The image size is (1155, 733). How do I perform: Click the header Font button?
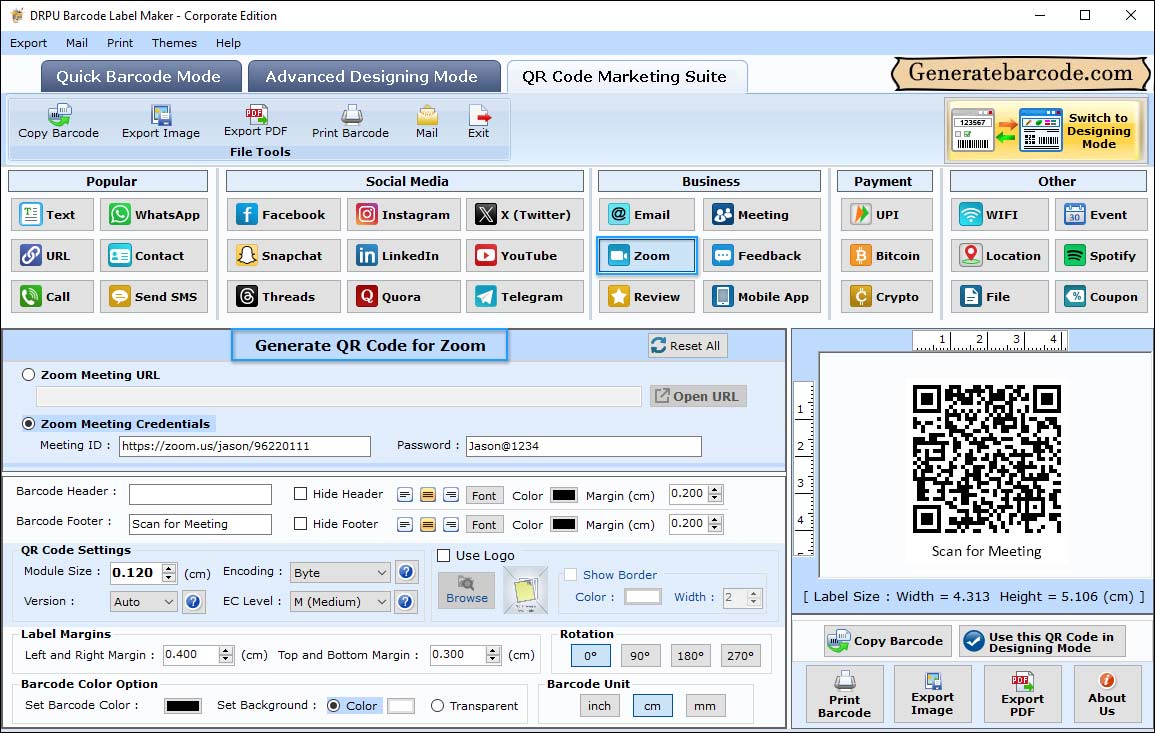coord(484,496)
